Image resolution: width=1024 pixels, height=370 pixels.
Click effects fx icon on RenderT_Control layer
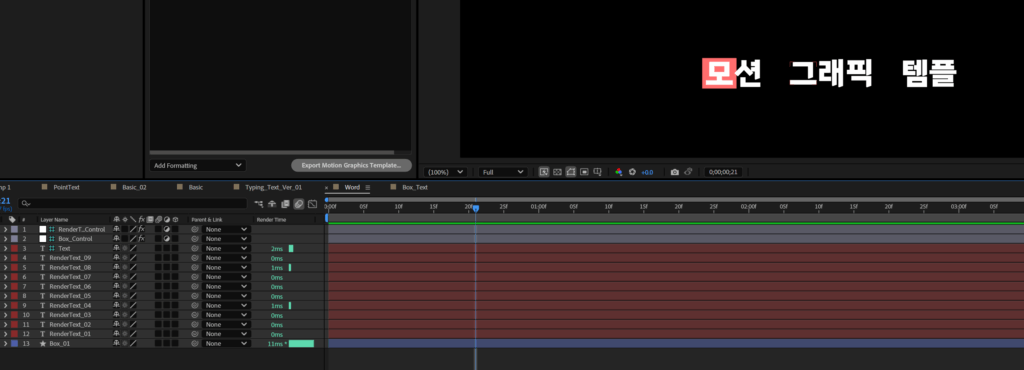pyautogui.click(x=141, y=230)
